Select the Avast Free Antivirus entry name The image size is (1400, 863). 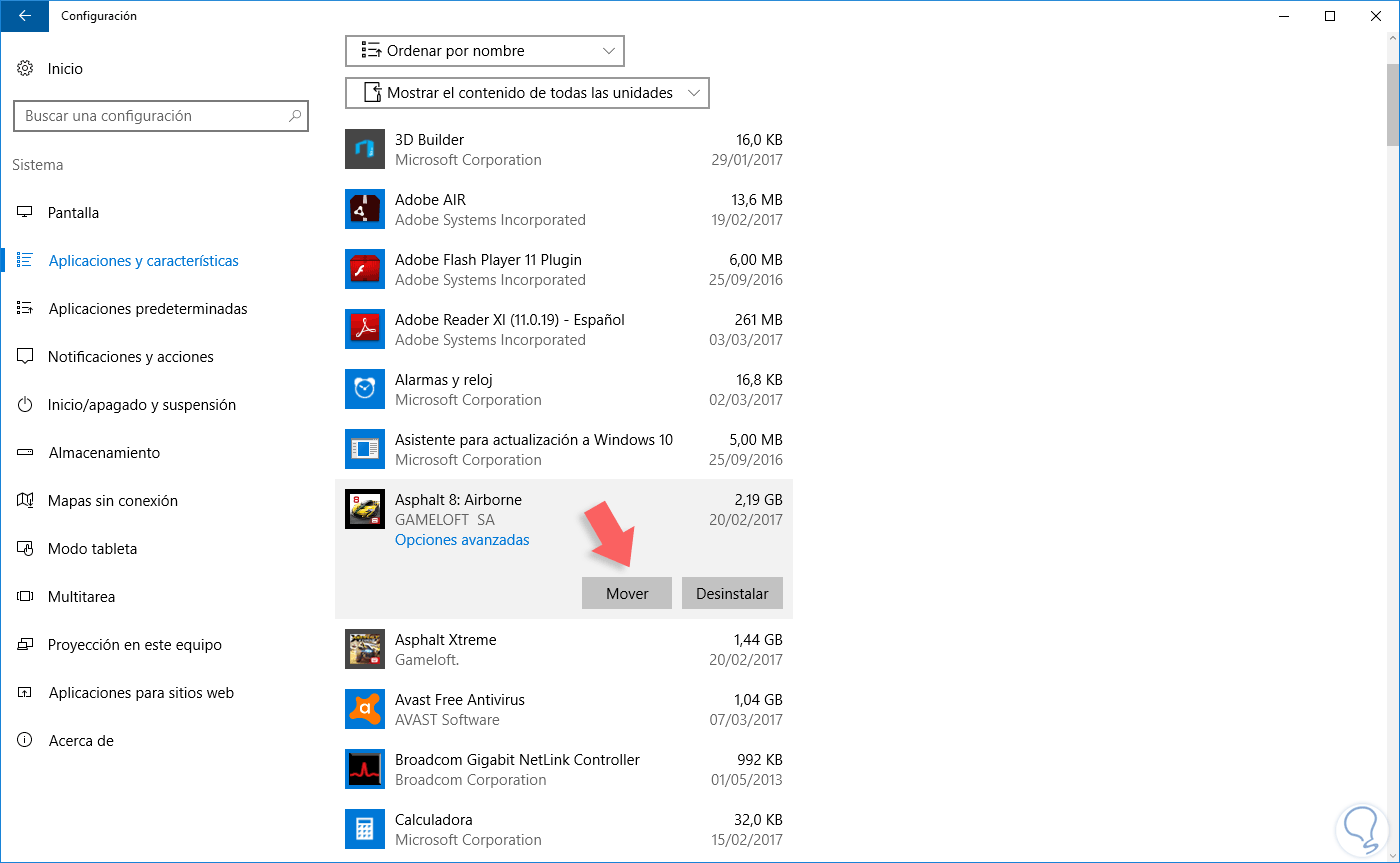[x=460, y=700]
